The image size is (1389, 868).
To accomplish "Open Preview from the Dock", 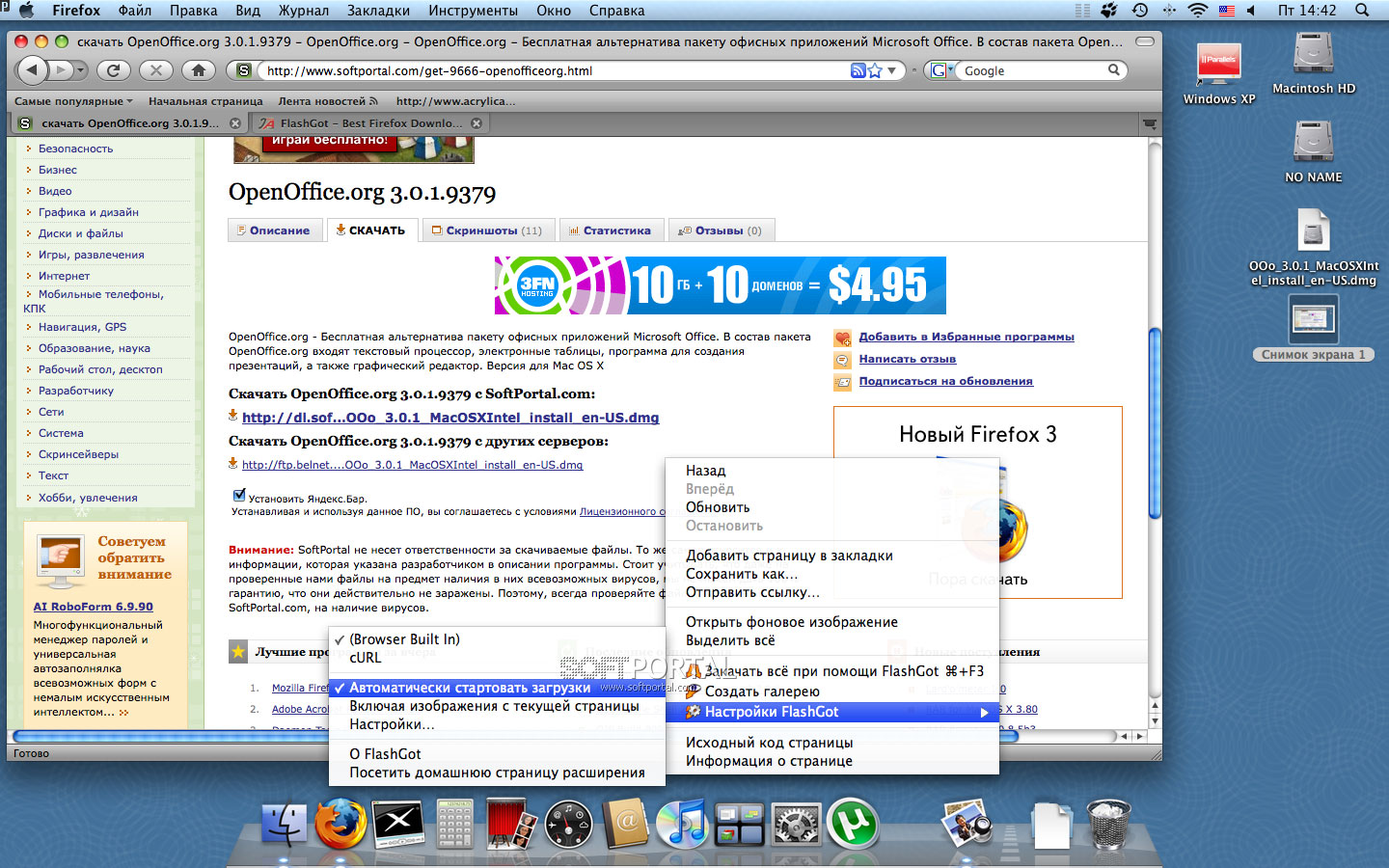I will pyautogui.click(x=967, y=823).
